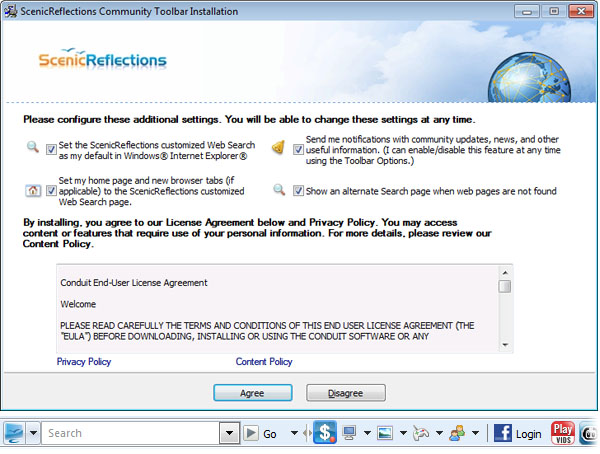Uncheck the home page setting checkbox
The height and width of the screenshot is (454, 600).
click(x=51, y=190)
